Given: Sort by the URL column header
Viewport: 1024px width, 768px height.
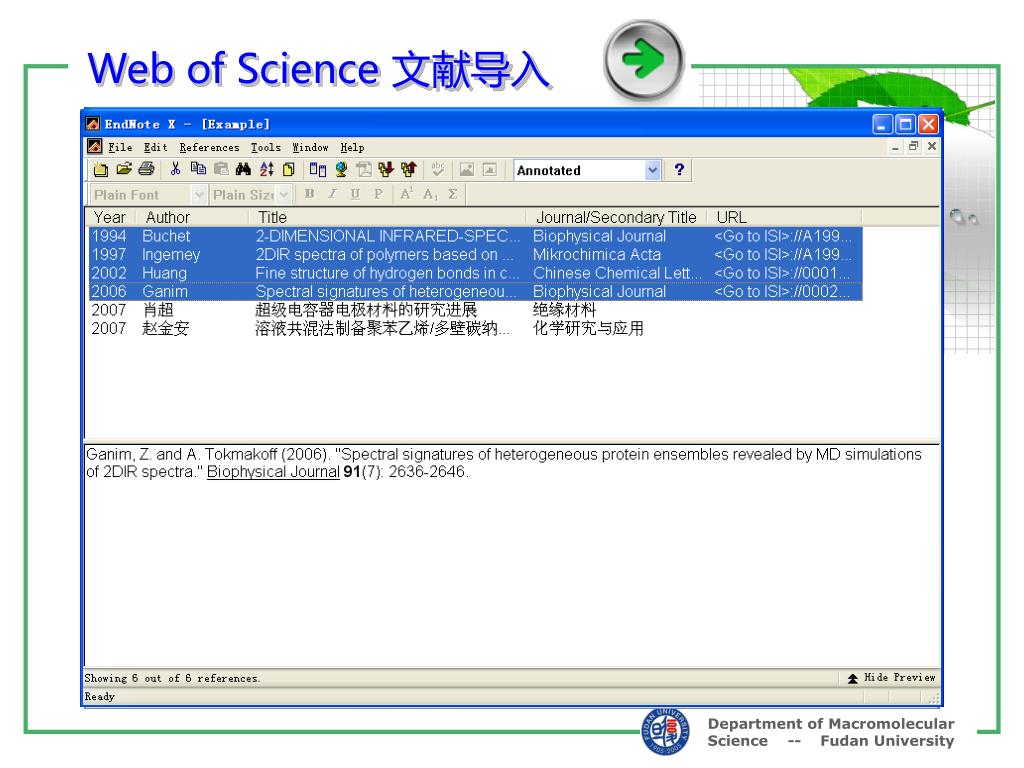Looking at the screenshot, I should pyautogui.click(x=784, y=217).
